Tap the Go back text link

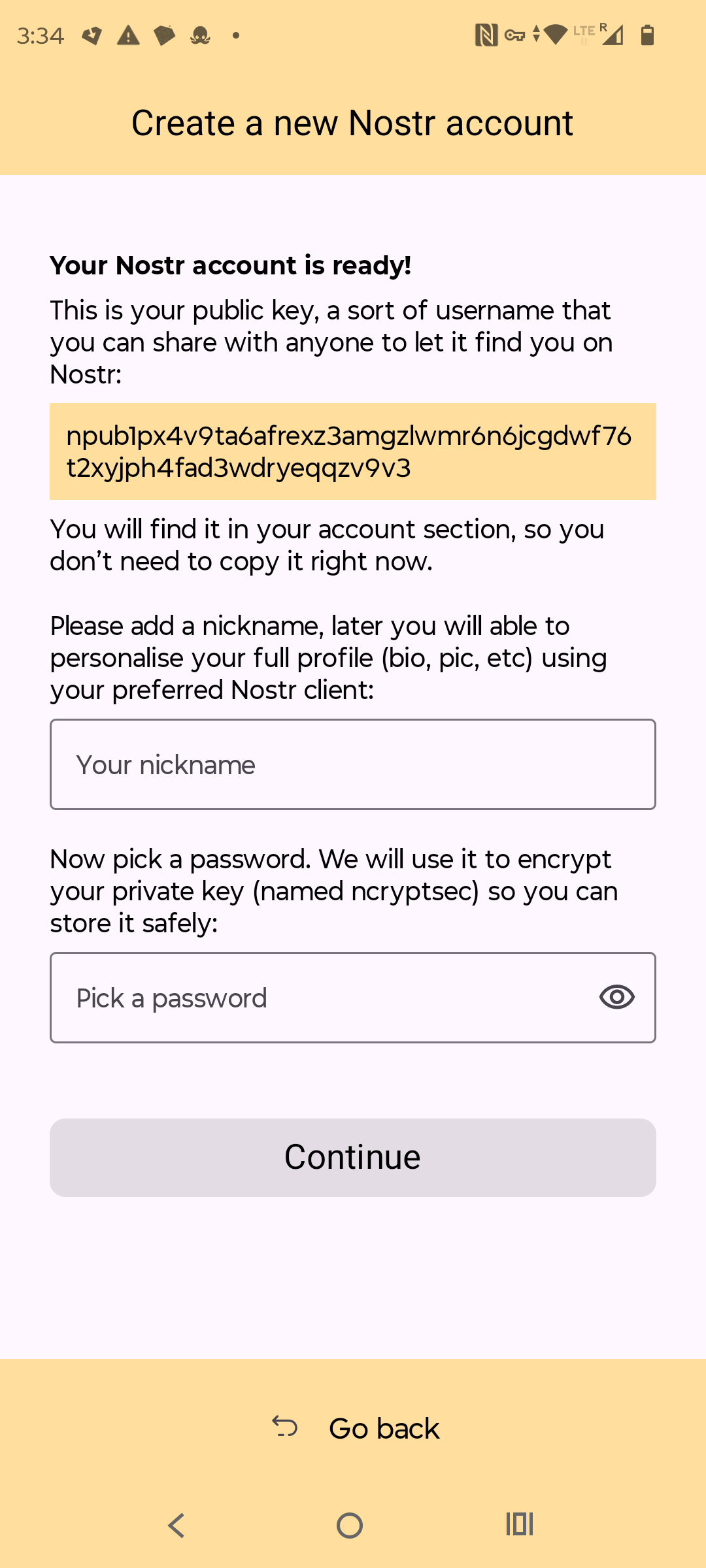(x=384, y=1429)
